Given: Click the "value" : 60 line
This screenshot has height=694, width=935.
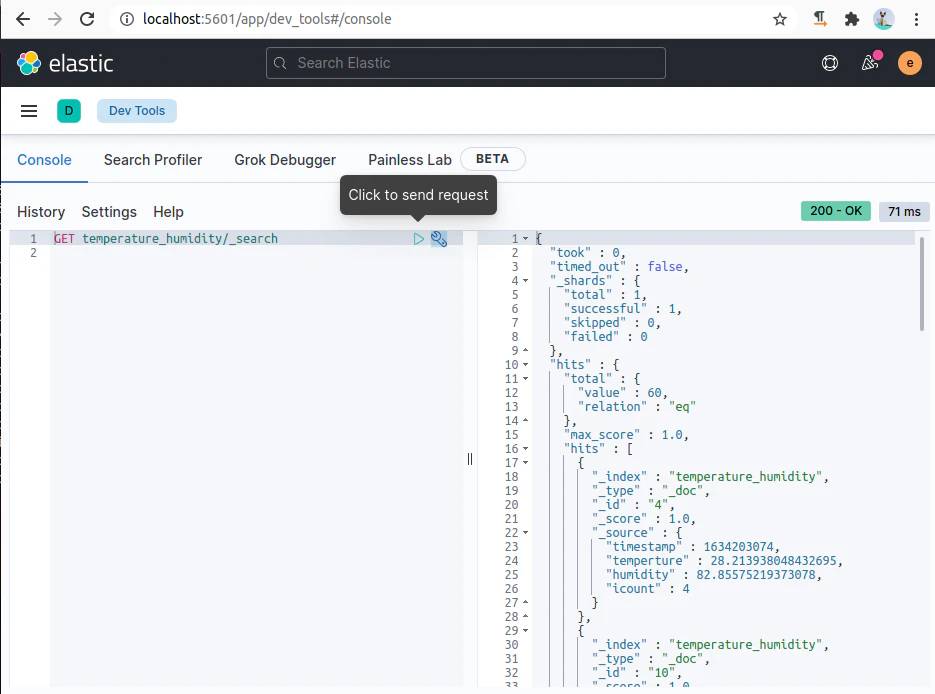Looking at the screenshot, I should [622, 393].
